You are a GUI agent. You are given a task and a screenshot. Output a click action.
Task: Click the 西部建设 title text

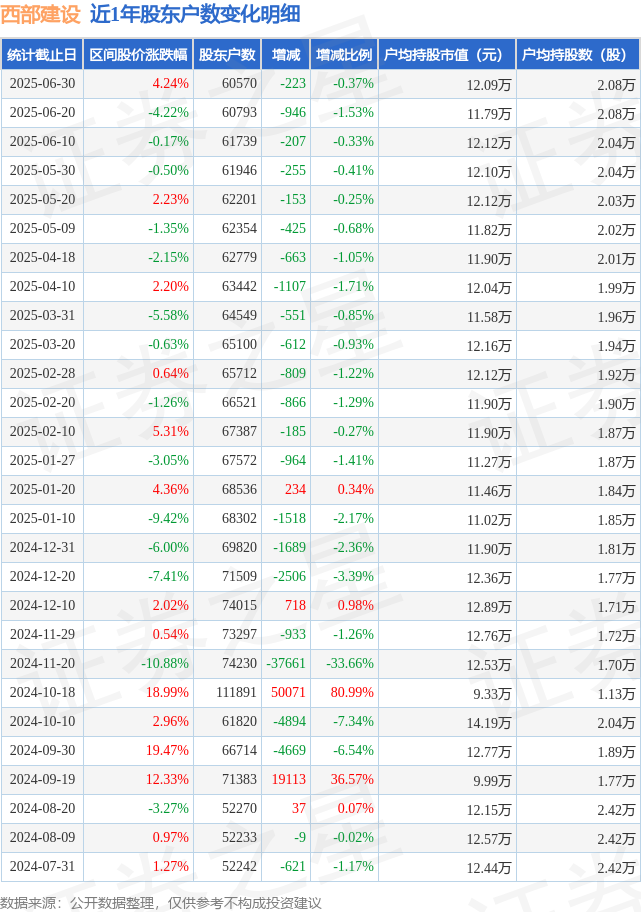[x=40, y=15]
